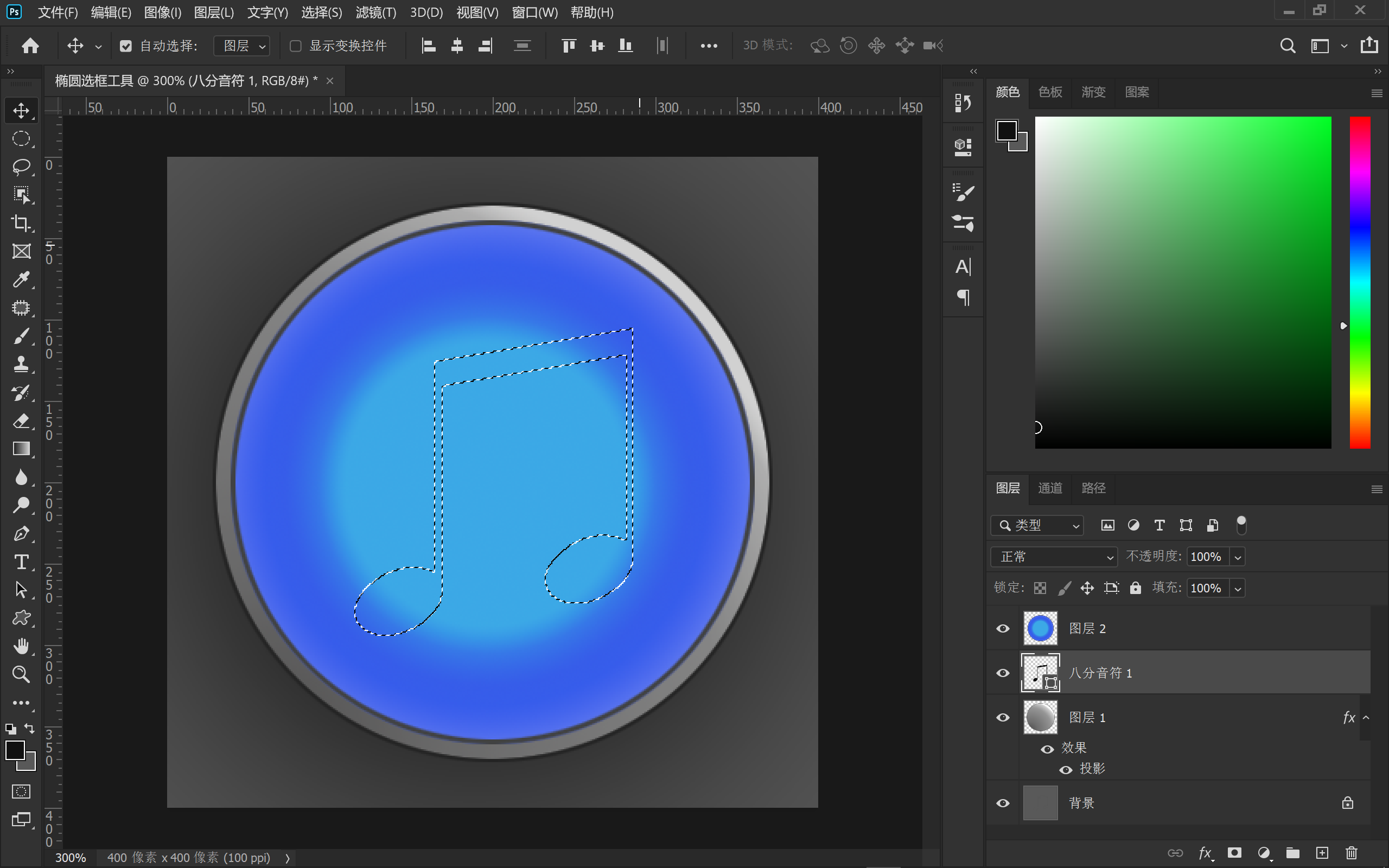Click inside the color picker field
The width and height of the screenshot is (1389, 868).
pyautogui.click(x=1183, y=283)
